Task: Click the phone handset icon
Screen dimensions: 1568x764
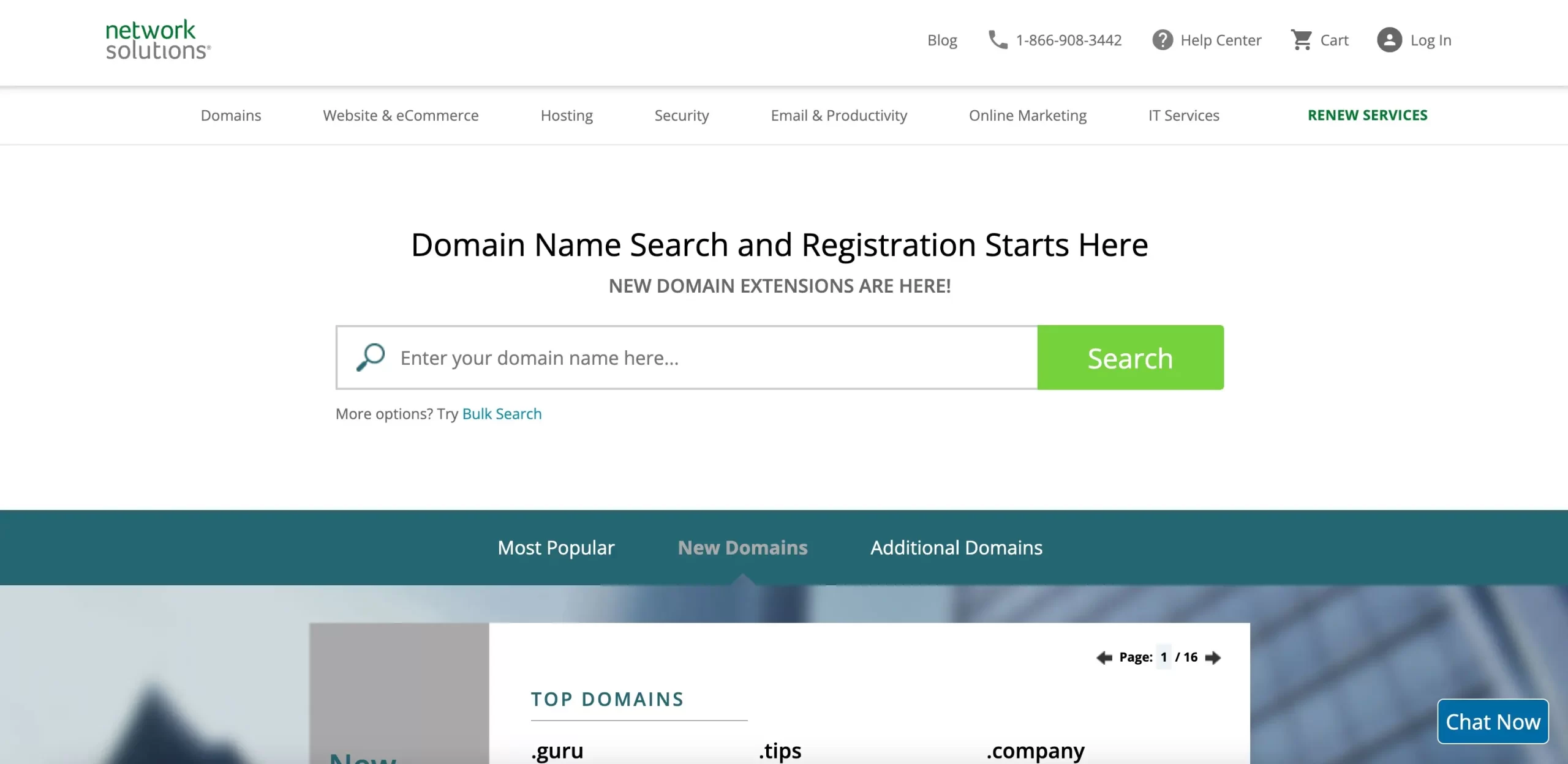Action: (997, 40)
